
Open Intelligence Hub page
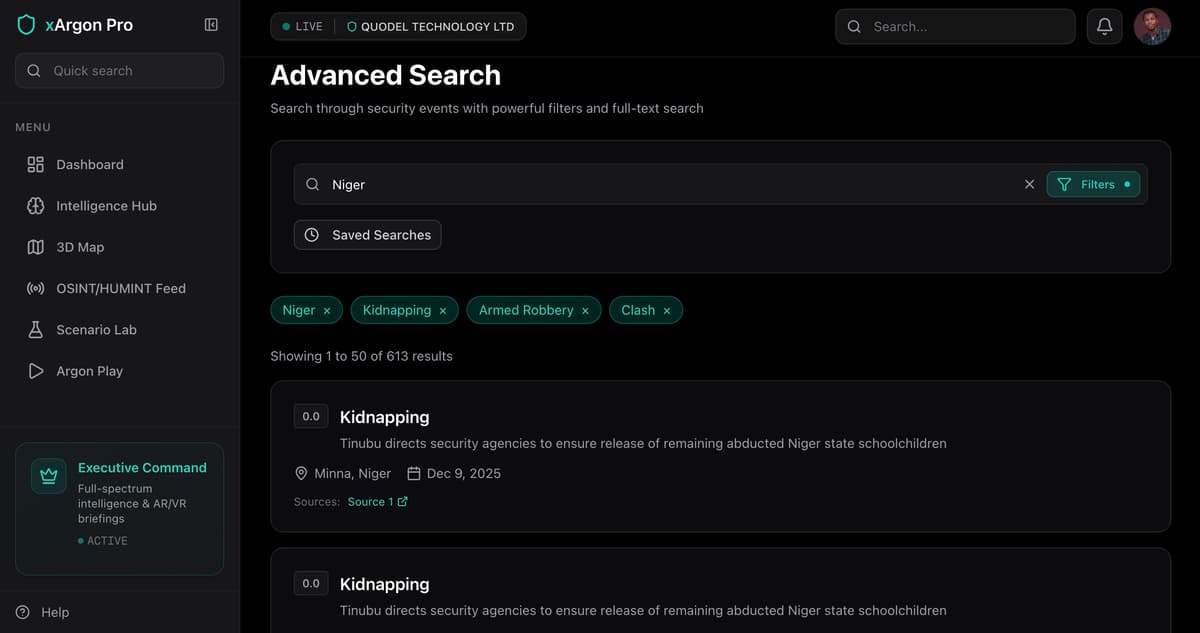106,206
